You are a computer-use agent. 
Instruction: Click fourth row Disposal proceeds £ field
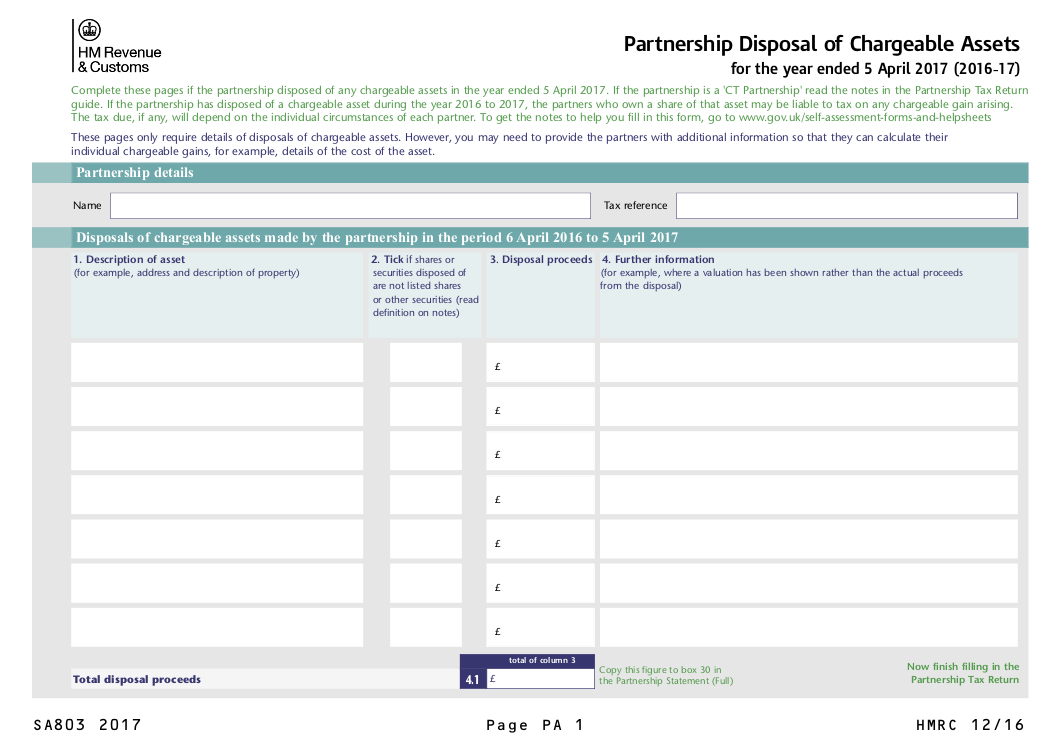click(x=541, y=495)
